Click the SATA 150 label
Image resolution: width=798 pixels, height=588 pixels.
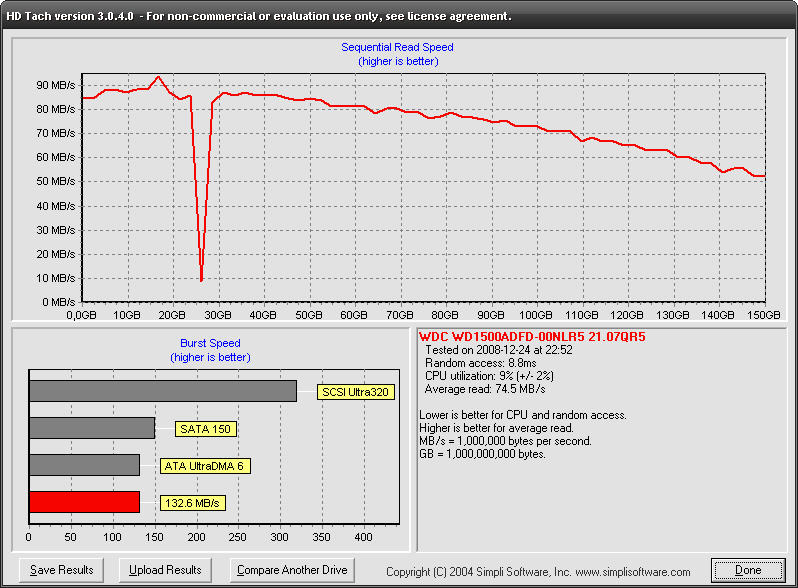coord(206,429)
